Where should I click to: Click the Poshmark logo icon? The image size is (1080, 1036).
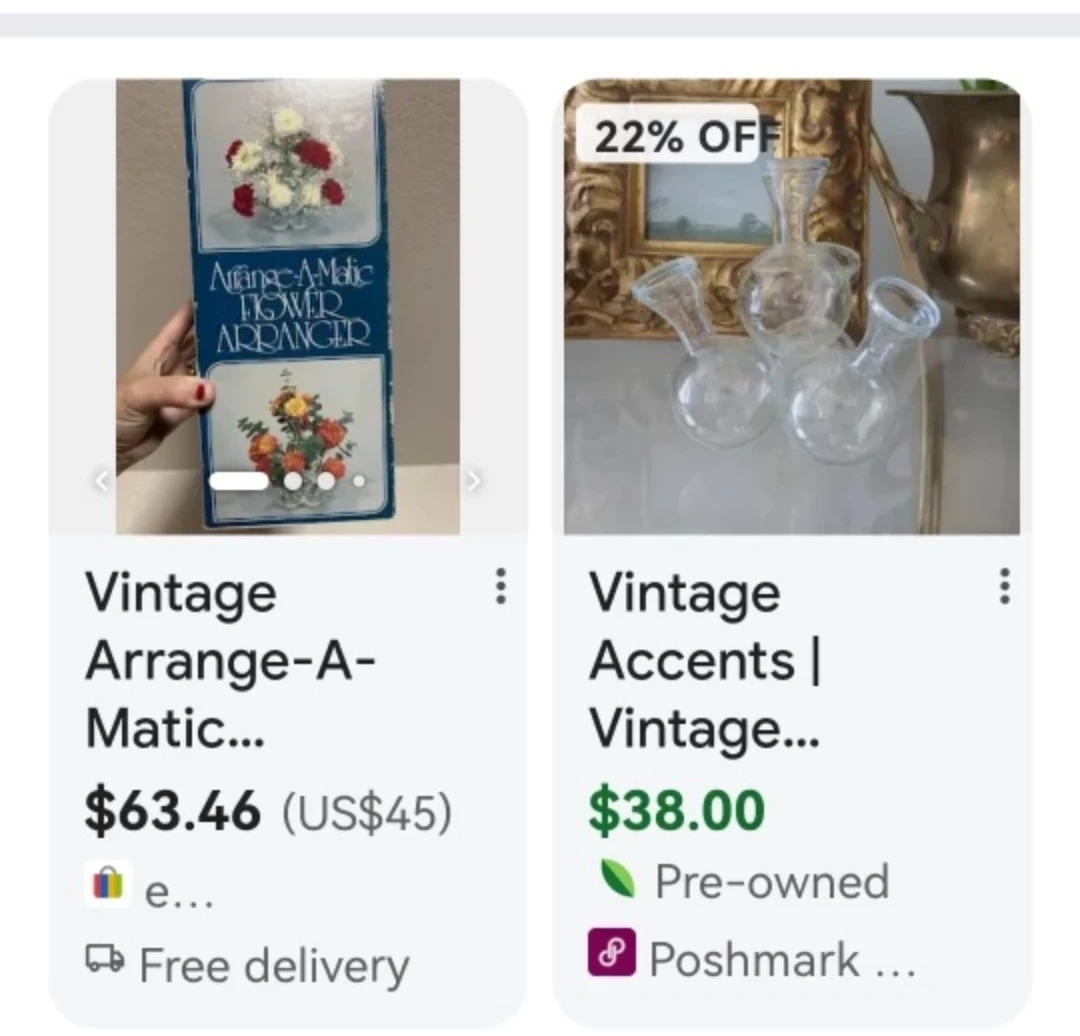click(x=609, y=958)
